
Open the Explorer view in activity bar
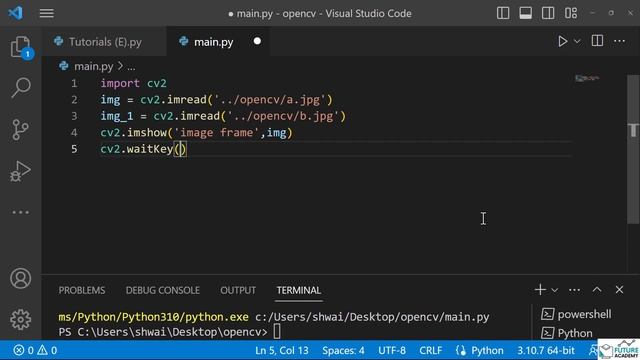coord(20,47)
